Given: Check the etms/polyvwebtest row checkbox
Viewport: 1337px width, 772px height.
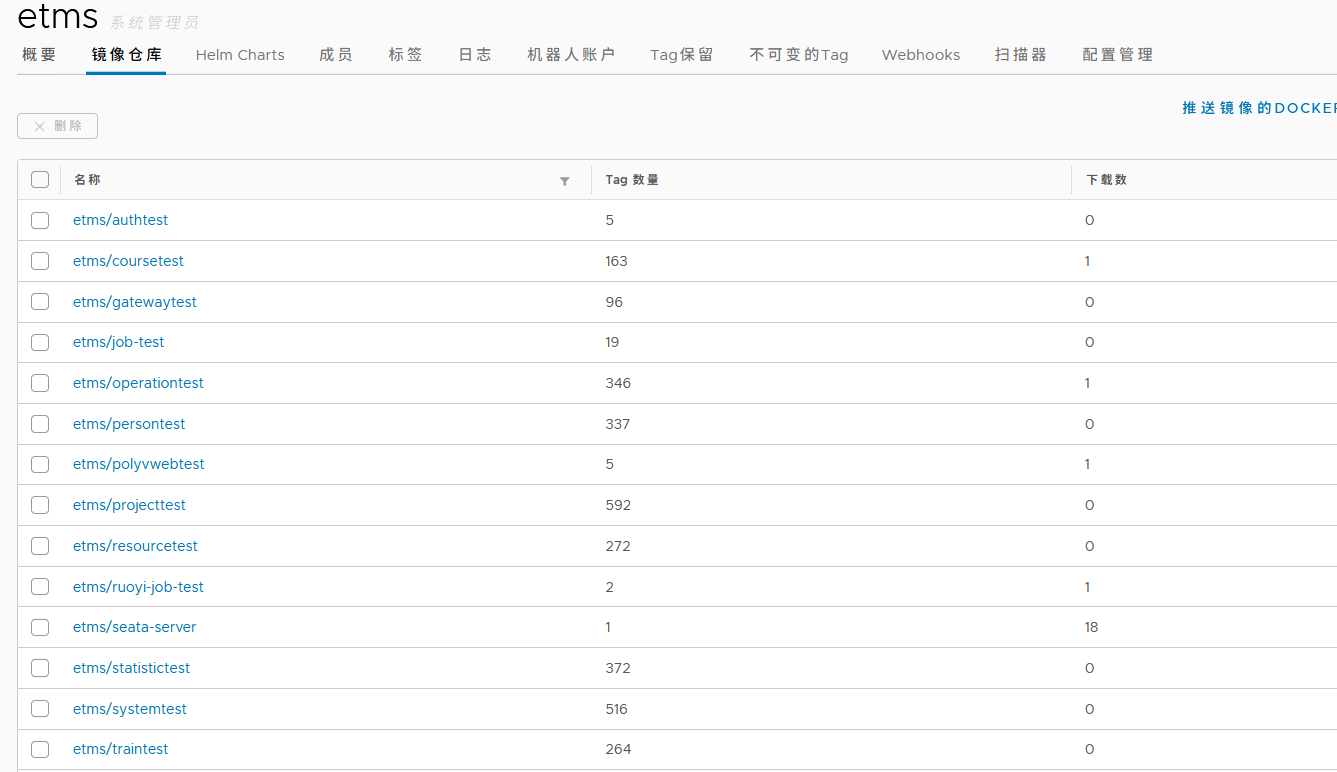Looking at the screenshot, I should coord(40,464).
